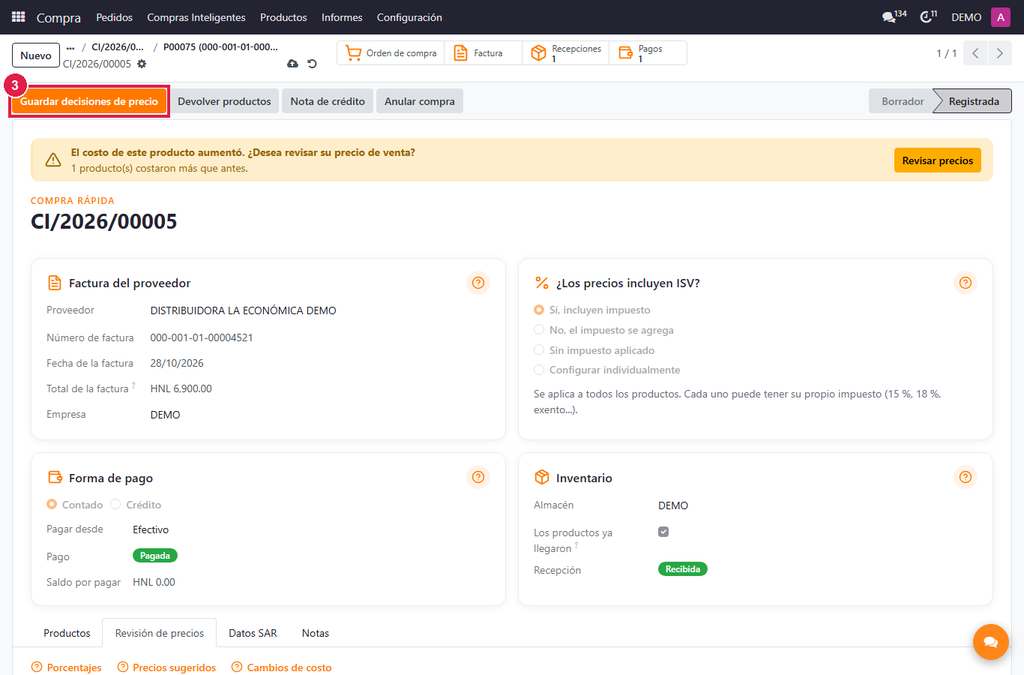Open help icon in ISV prices card
The height and width of the screenshot is (675, 1024).
tap(965, 283)
